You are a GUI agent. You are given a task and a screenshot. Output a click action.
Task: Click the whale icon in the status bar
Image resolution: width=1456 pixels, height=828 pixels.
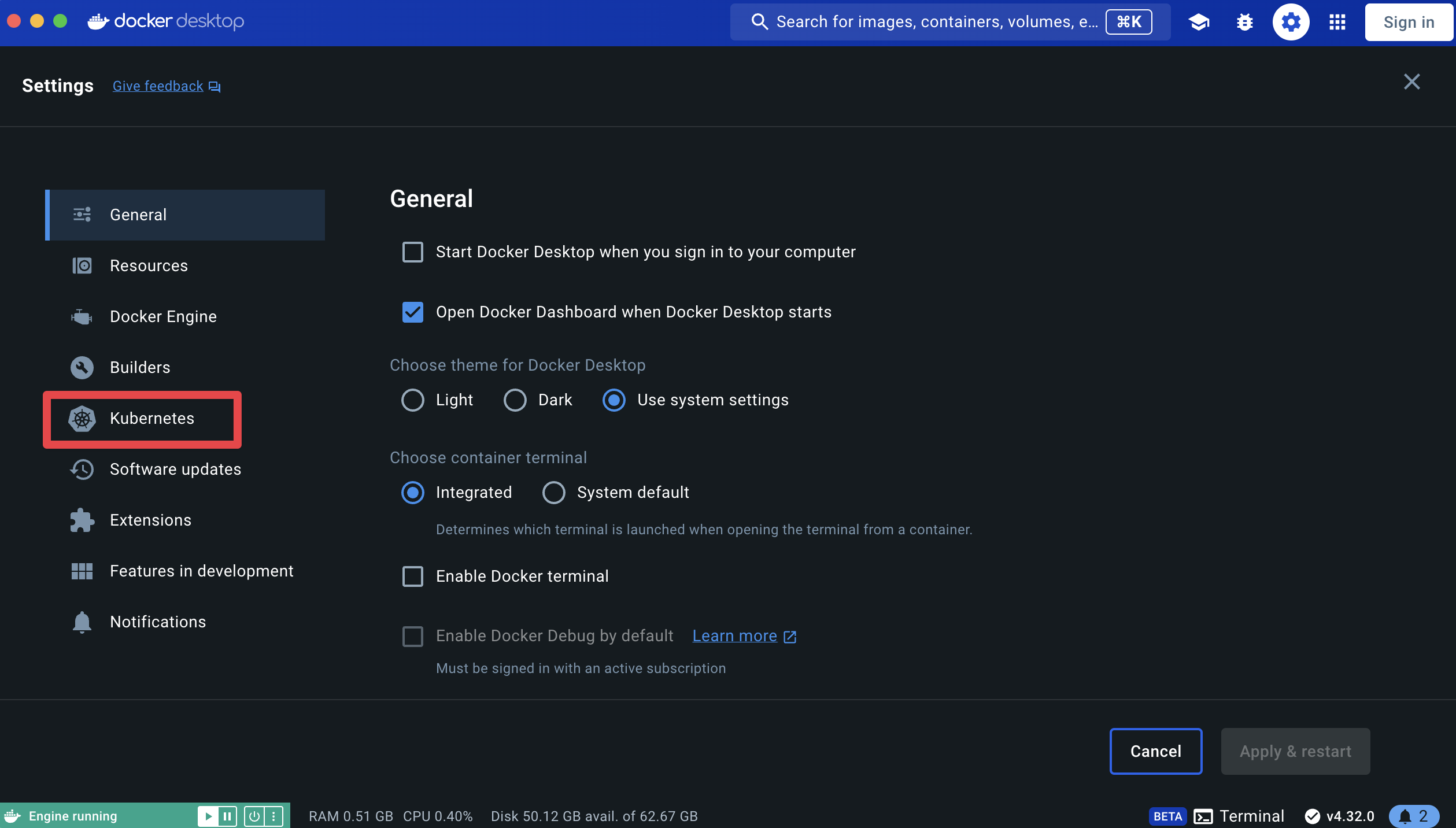tap(13, 816)
